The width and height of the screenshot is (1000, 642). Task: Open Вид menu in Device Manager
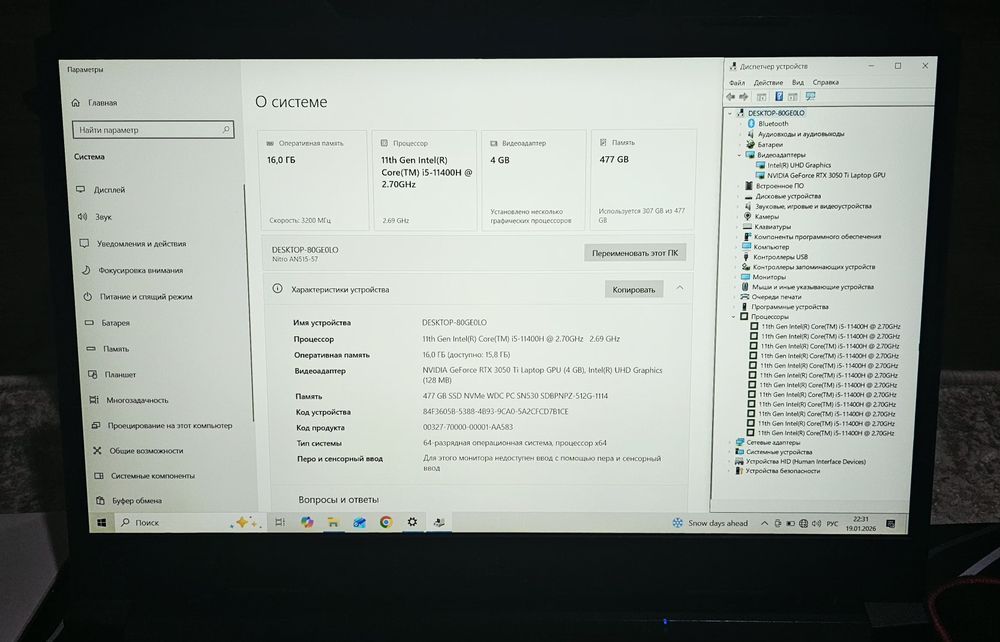pos(797,82)
